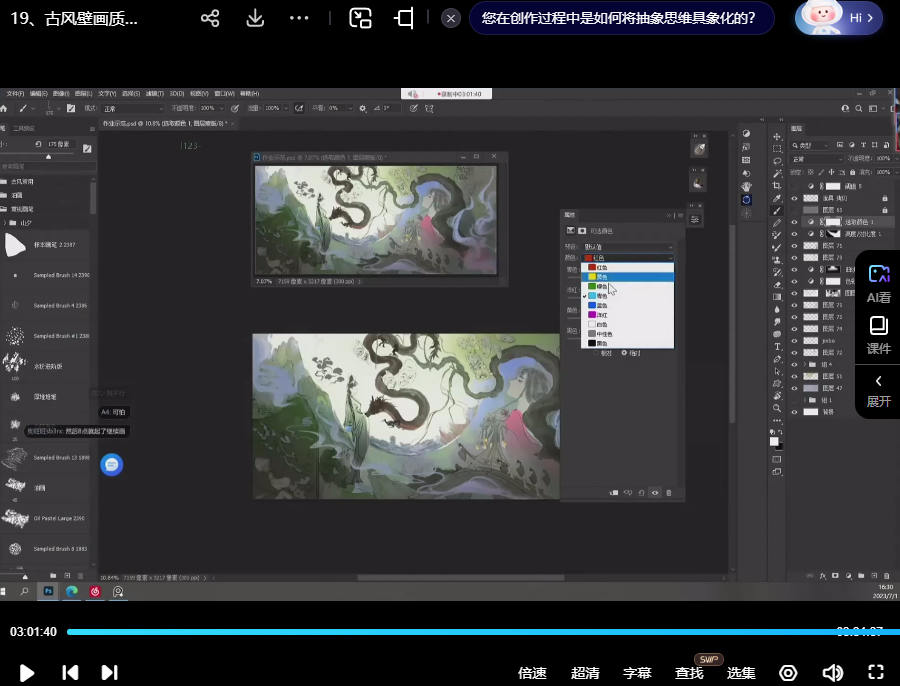Click the share icon in the top bar
Viewport: 900px width, 686px height.
click(210, 18)
